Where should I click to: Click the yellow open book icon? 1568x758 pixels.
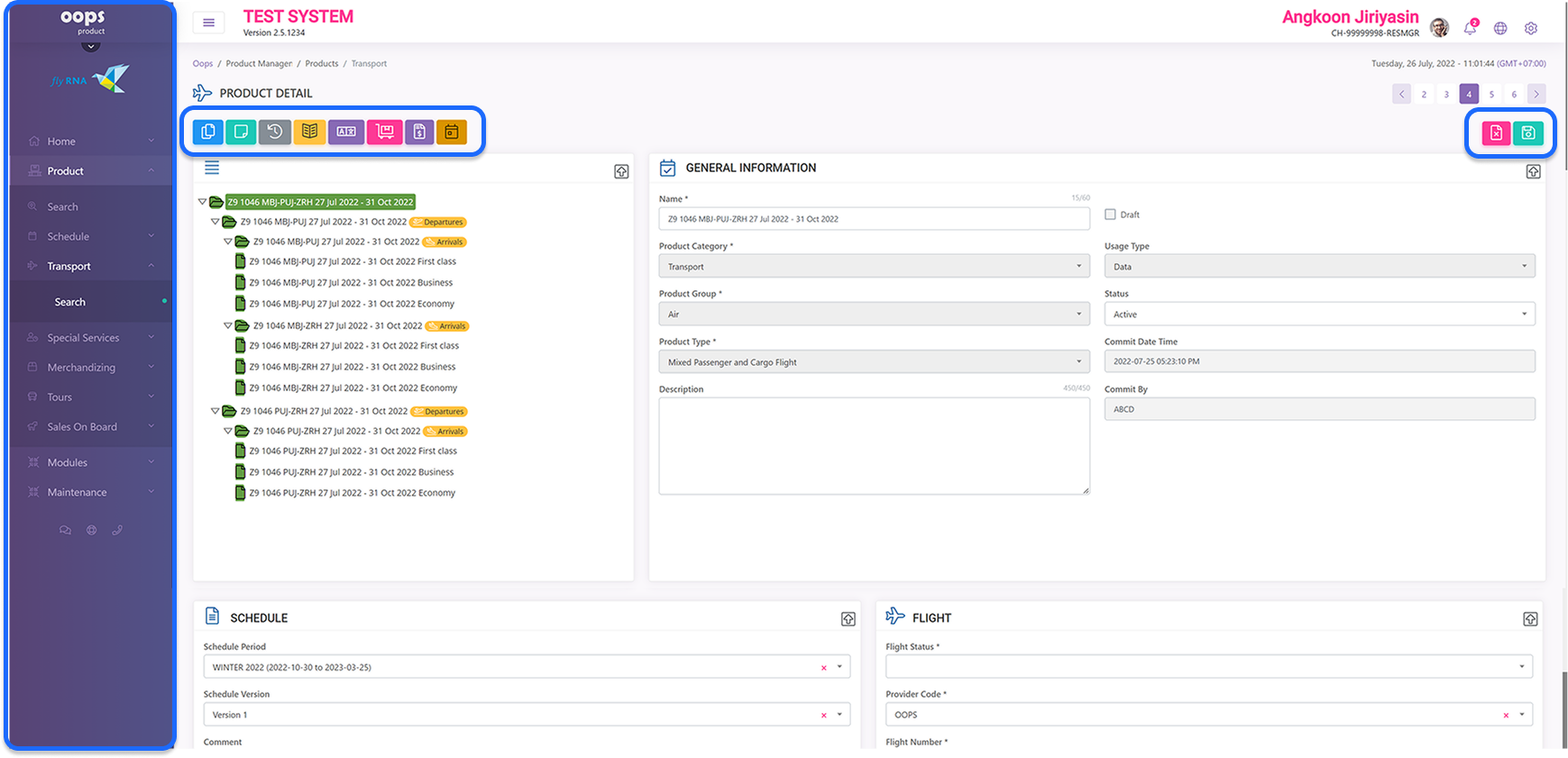click(x=309, y=132)
